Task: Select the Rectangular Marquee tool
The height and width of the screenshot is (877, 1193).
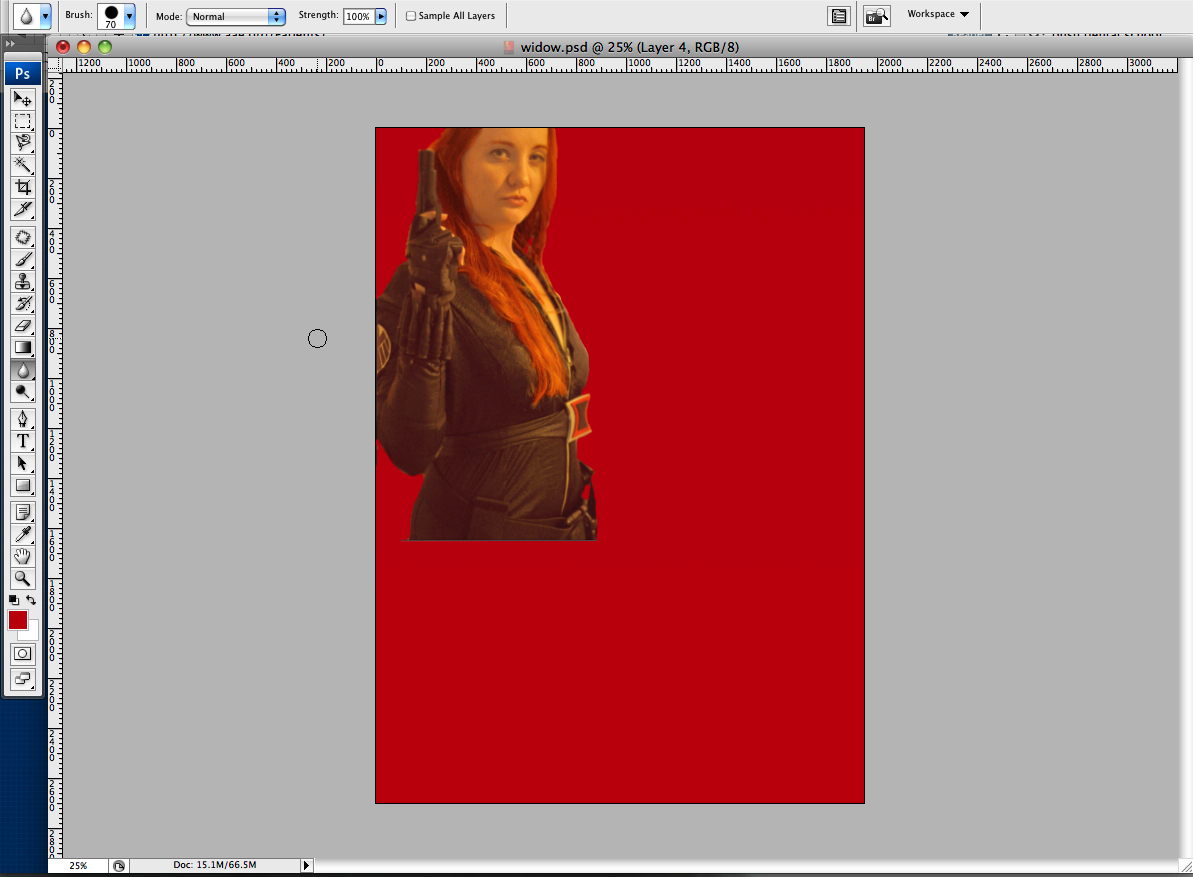Action: point(23,121)
